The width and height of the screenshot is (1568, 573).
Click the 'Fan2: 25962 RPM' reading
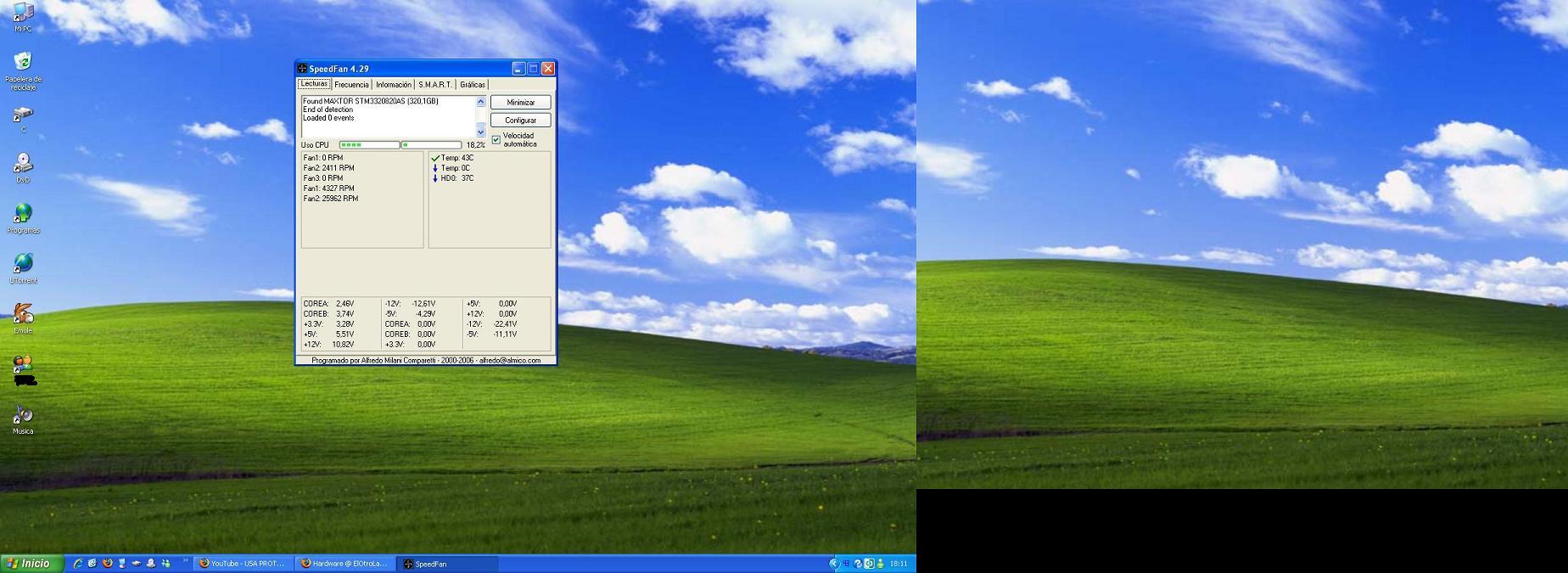(x=331, y=199)
